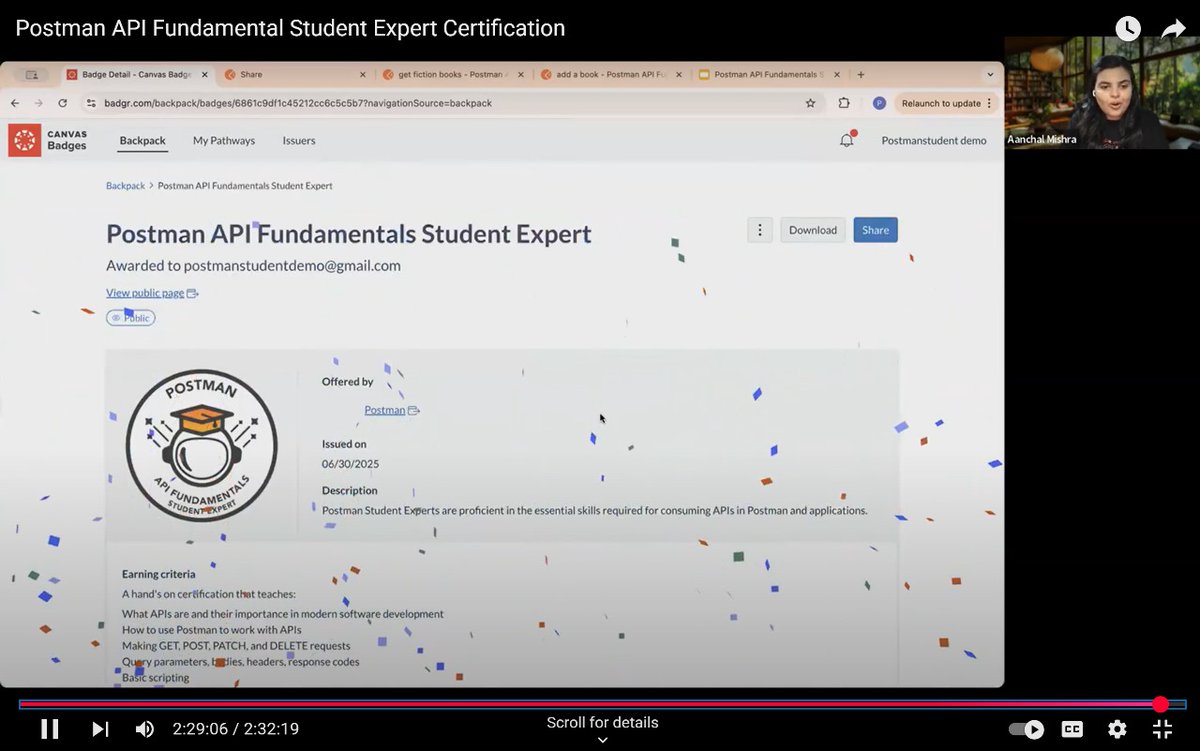Click the 06/30/2025 issued date
The width and height of the screenshot is (1200, 751).
tap(350, 464)
